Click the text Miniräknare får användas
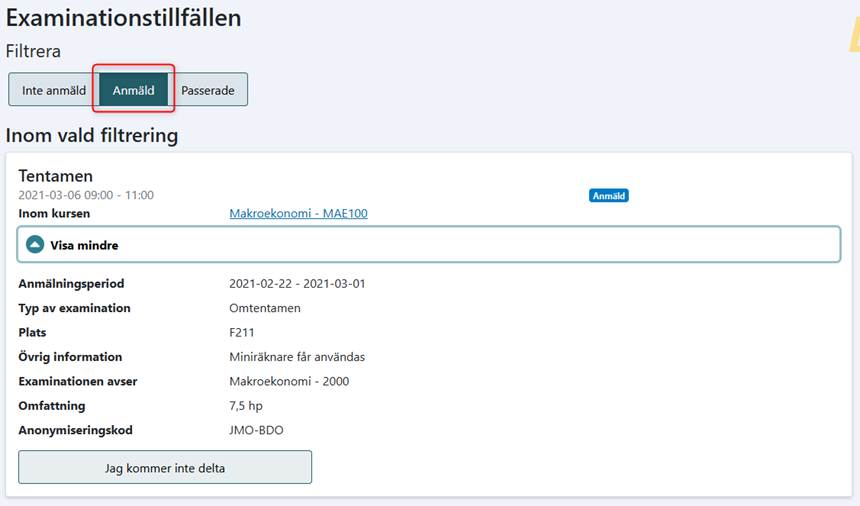Screen dimensions: 860x506 [297, 357]
